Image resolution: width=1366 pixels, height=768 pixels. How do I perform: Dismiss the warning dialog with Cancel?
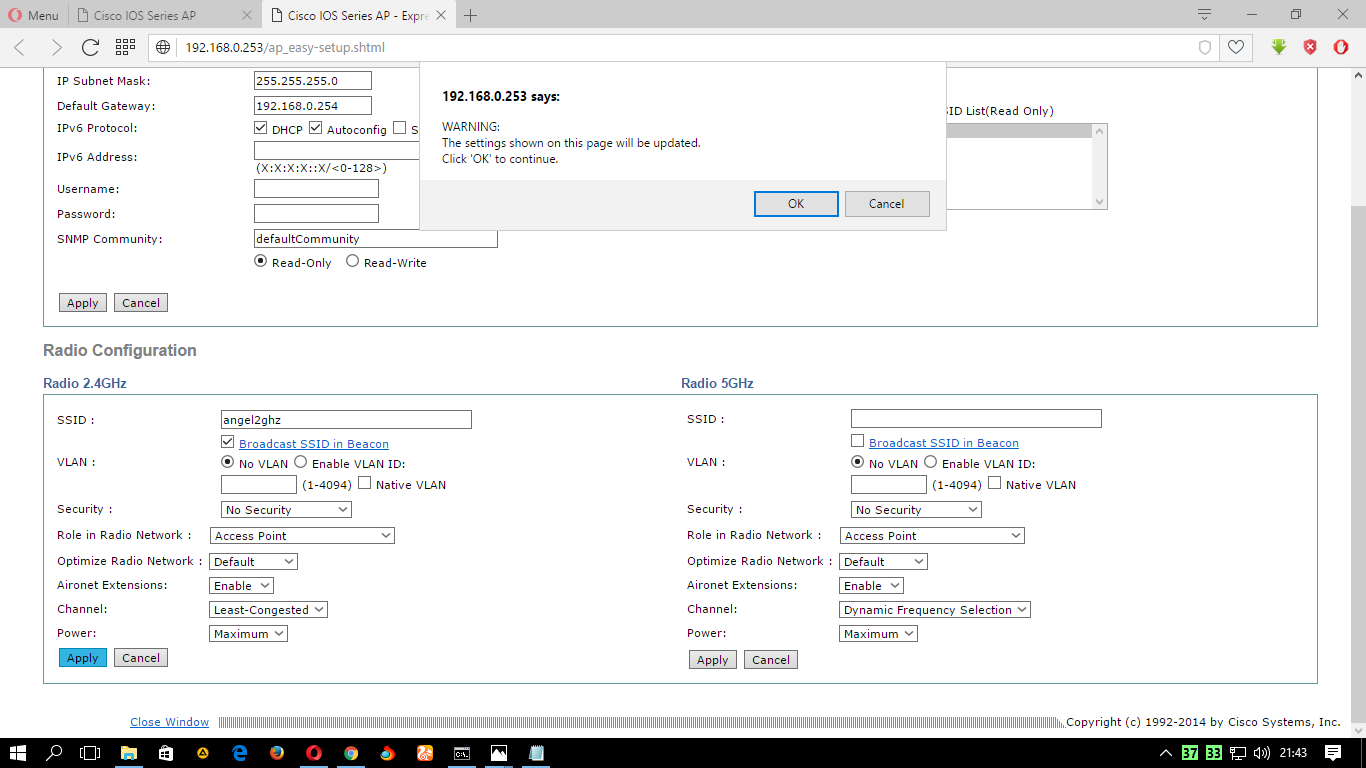(x=887, y=204)
